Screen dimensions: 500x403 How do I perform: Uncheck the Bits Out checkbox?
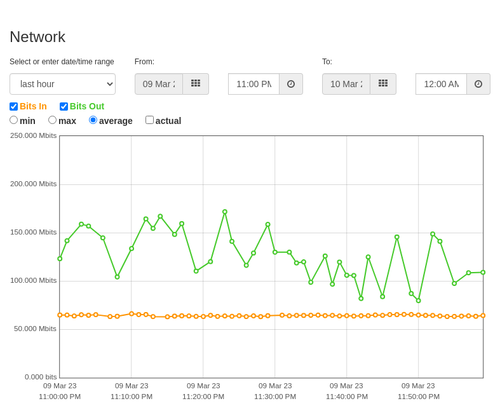(64, 106)
